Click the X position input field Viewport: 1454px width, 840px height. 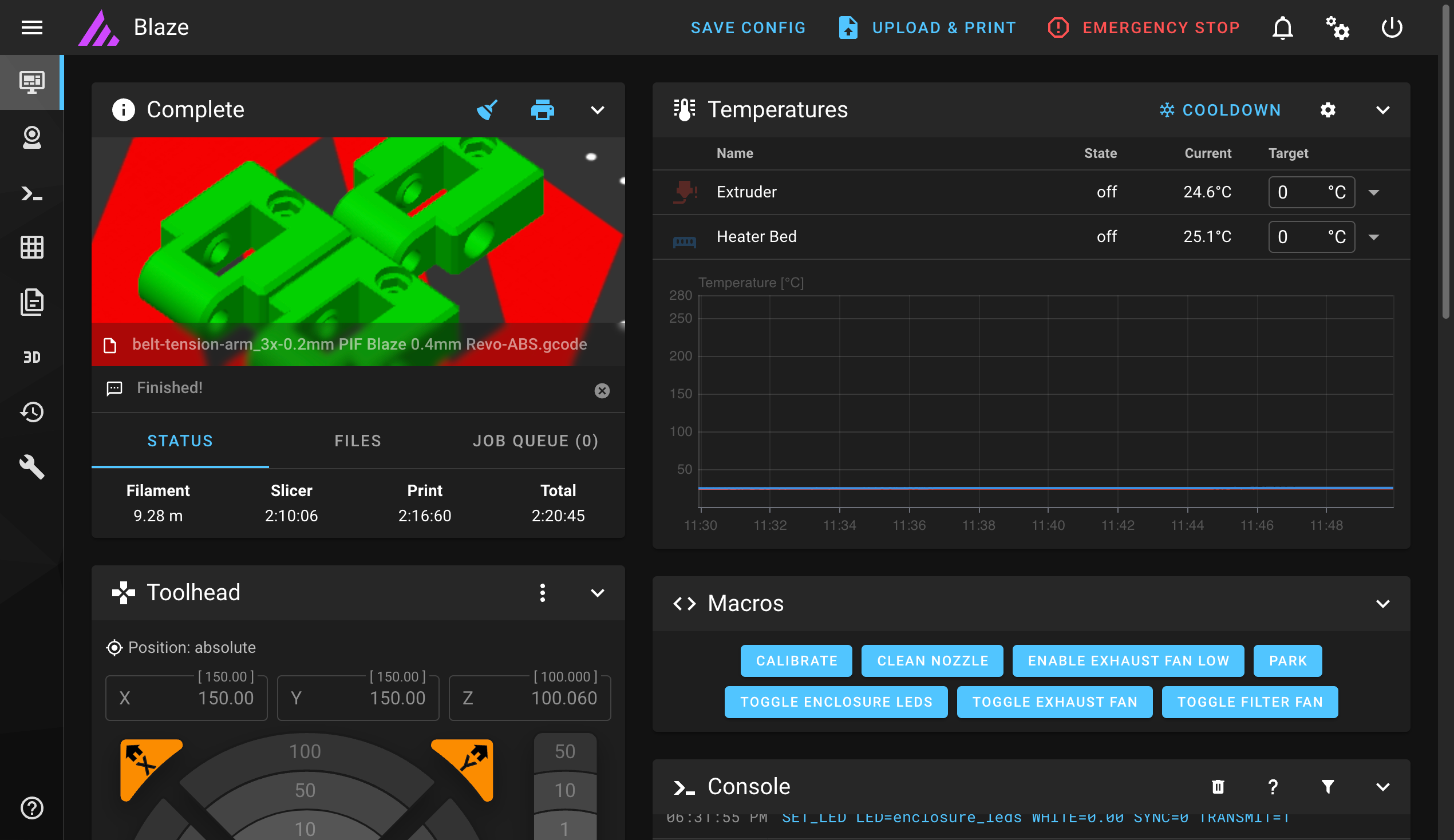point(187,698)
